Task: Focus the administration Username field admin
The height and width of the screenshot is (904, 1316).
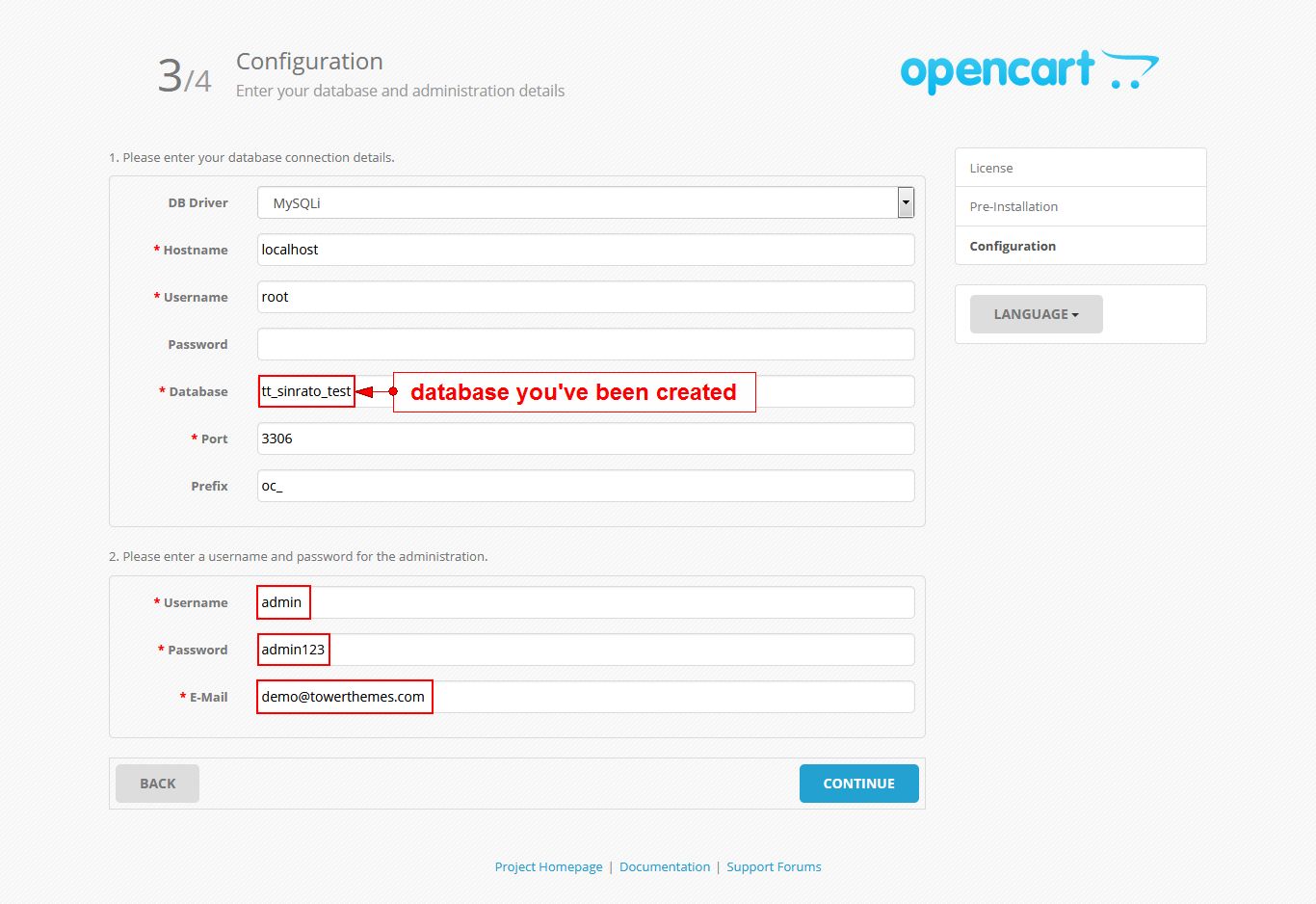Action: pos(586,602)
